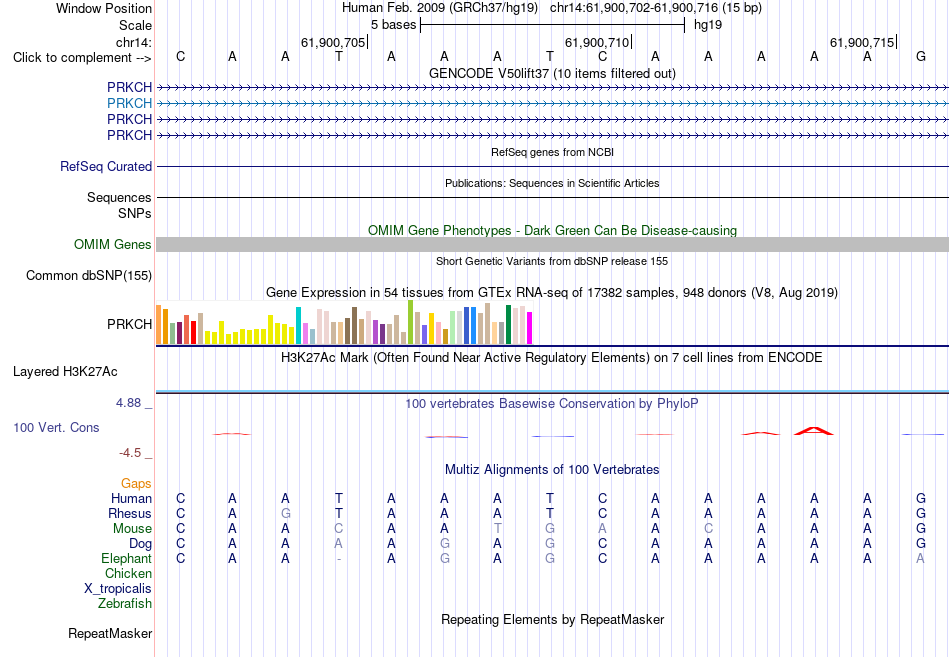Image resolution: width=950 pixels, height=657 pixels.
Task: Click the -4.5 PhyloP lower scale value
Action: [x=130, y=453]
